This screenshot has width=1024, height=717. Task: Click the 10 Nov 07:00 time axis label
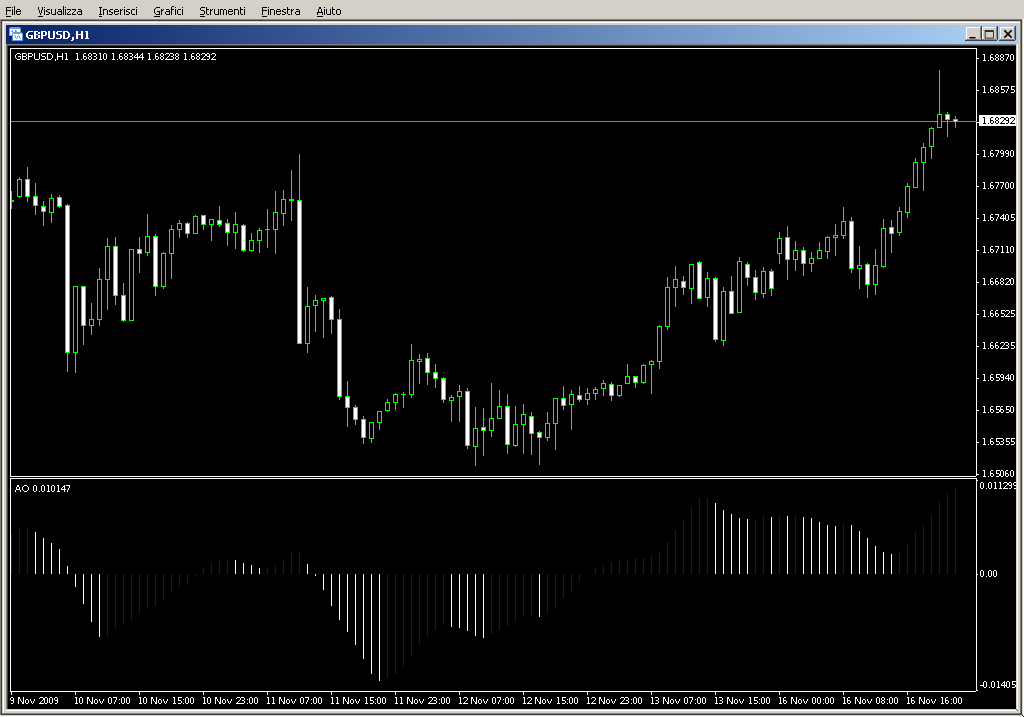point(102,701)
